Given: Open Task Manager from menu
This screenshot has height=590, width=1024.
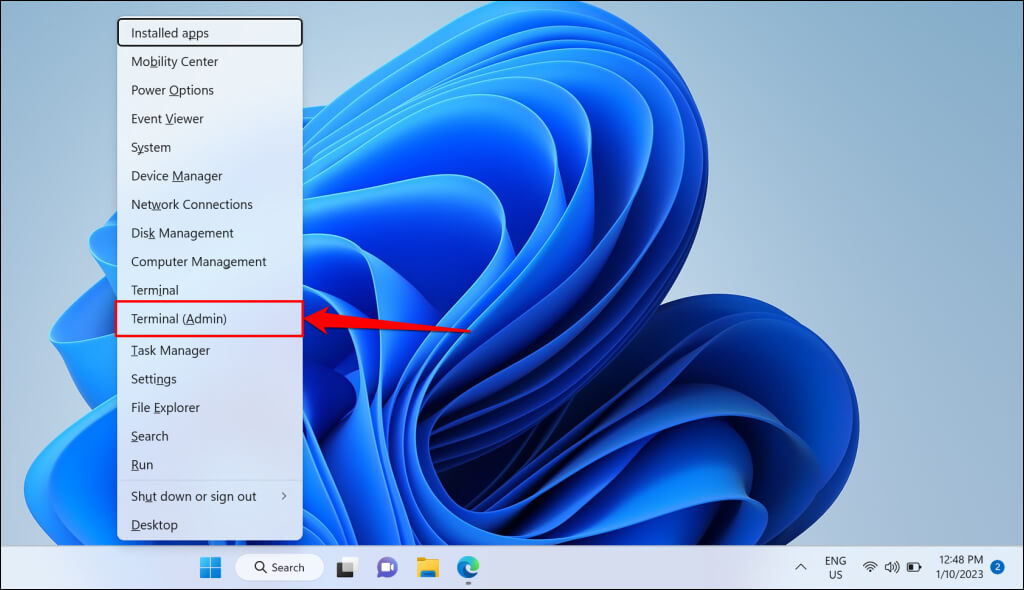Looking at the screenshot, I should (210, 350).
